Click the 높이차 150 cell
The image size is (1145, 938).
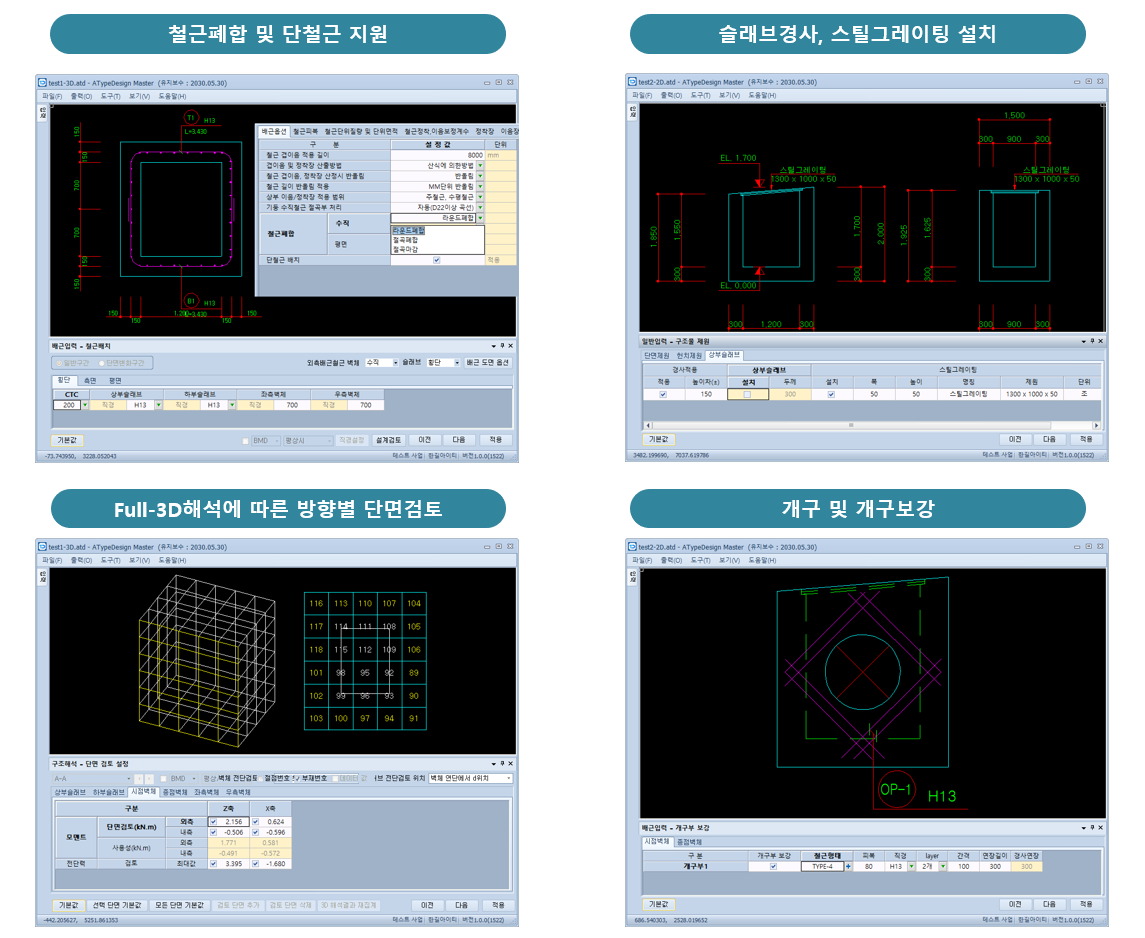click(705, 394)
